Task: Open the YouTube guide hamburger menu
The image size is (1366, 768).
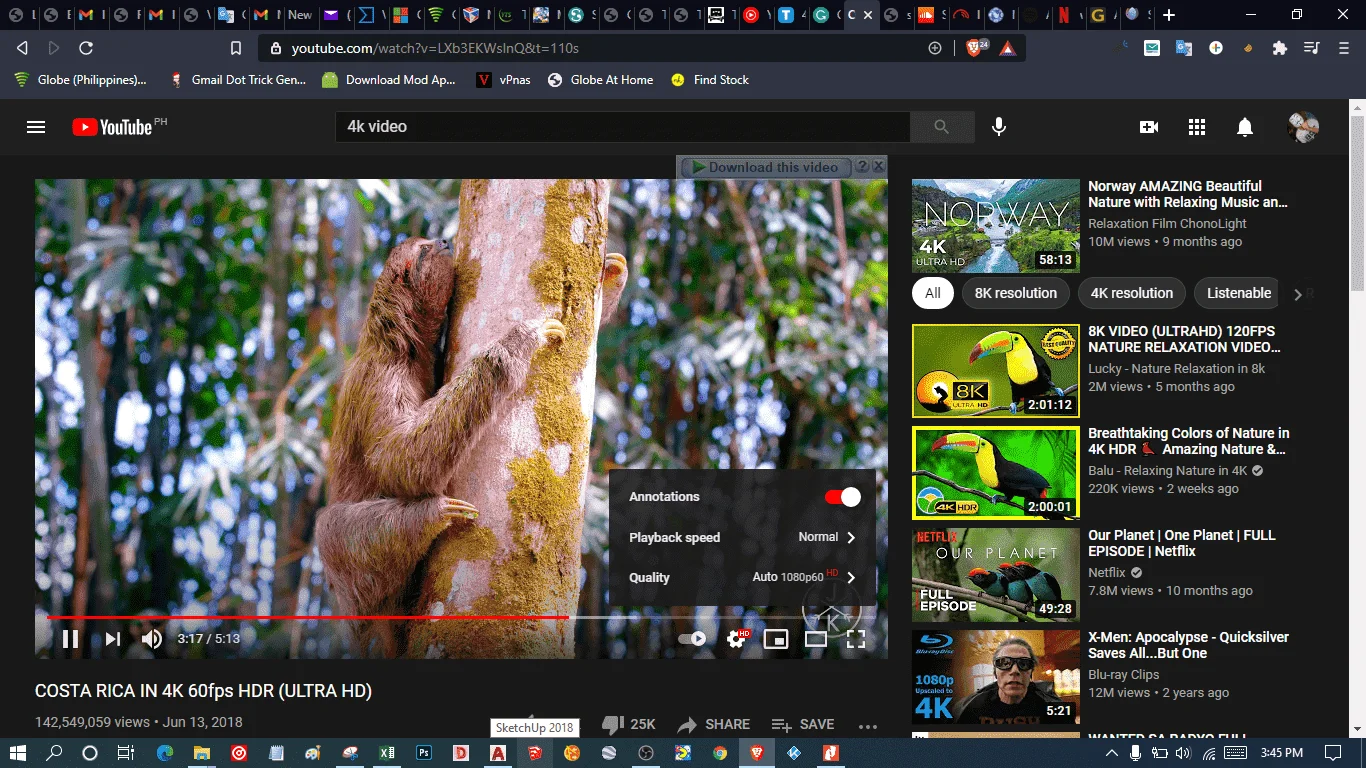Action: point(36,127)
